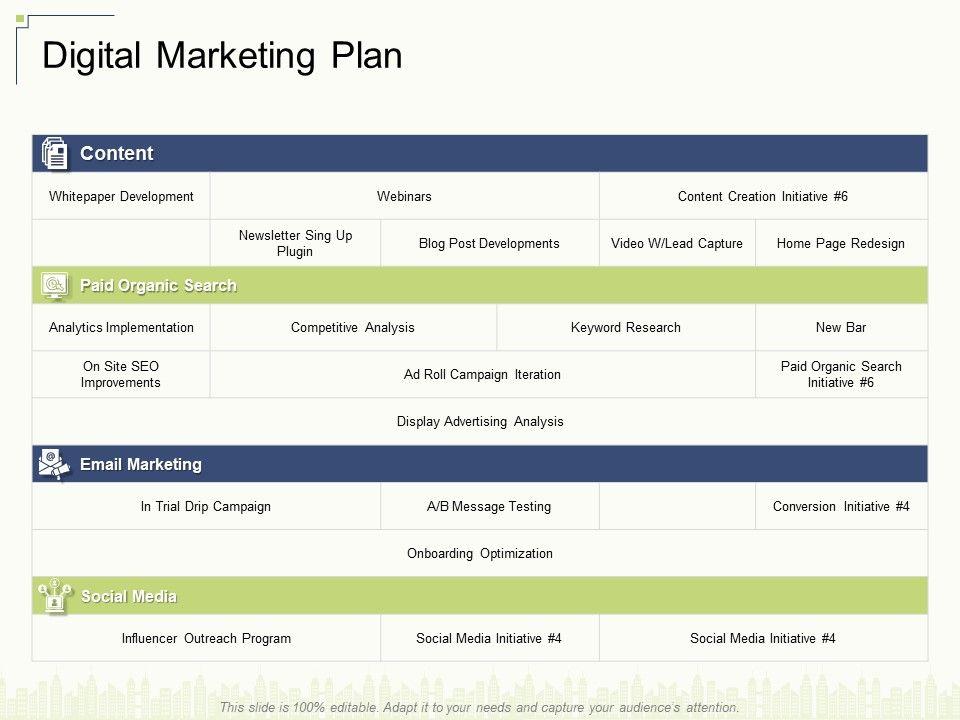This screenshot has height=720, width=960.
Task: Click the Content section documents icon
Action: (x=55, y=154)
